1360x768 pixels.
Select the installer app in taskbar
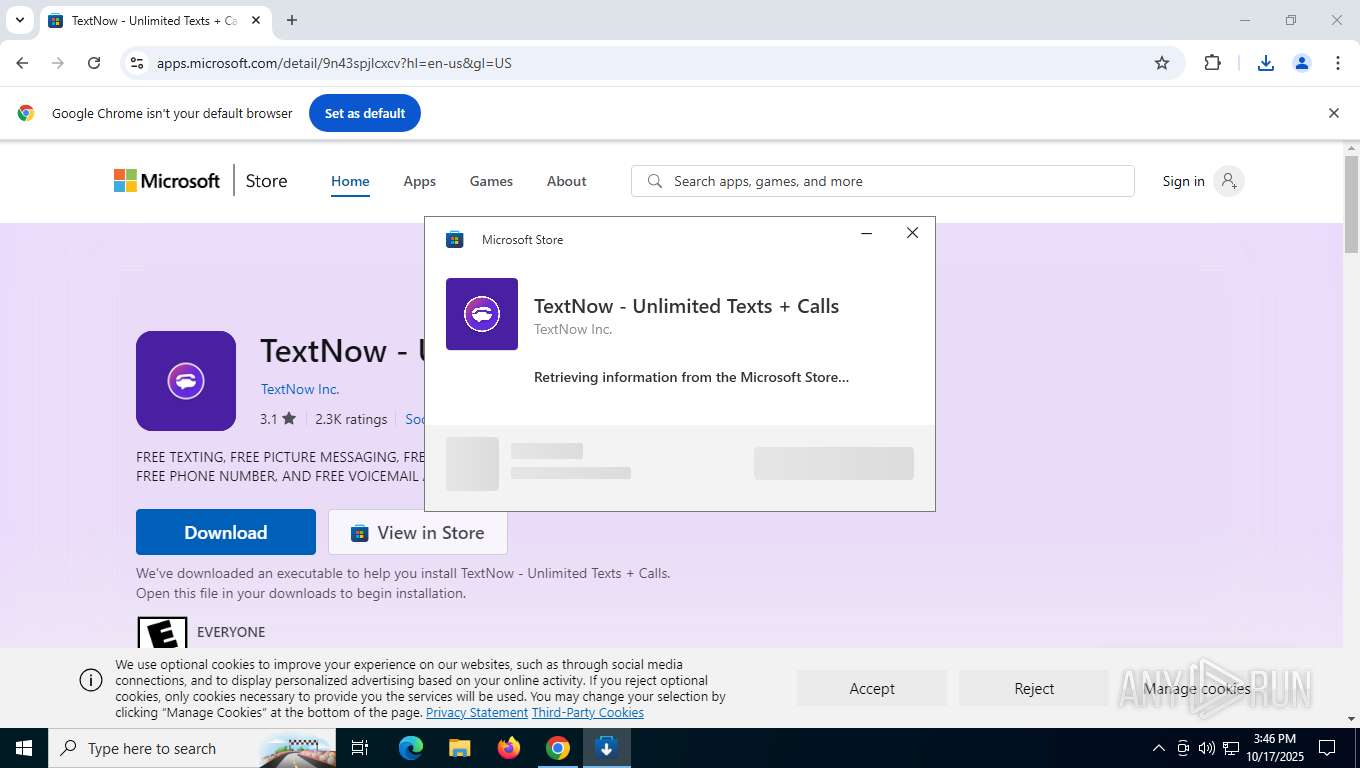[x=607, y=748]
